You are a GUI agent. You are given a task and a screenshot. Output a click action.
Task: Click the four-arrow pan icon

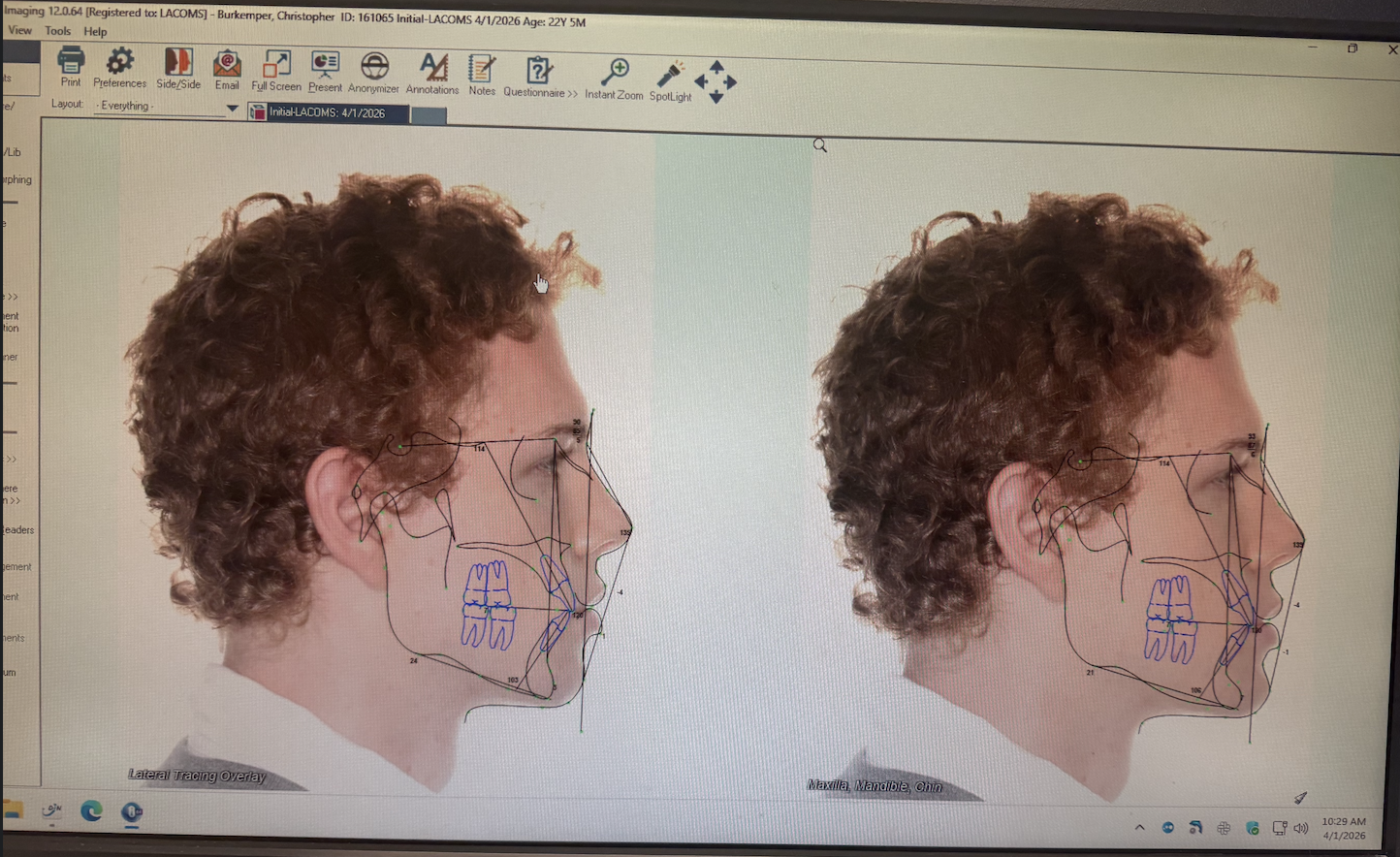click(716, 81)
